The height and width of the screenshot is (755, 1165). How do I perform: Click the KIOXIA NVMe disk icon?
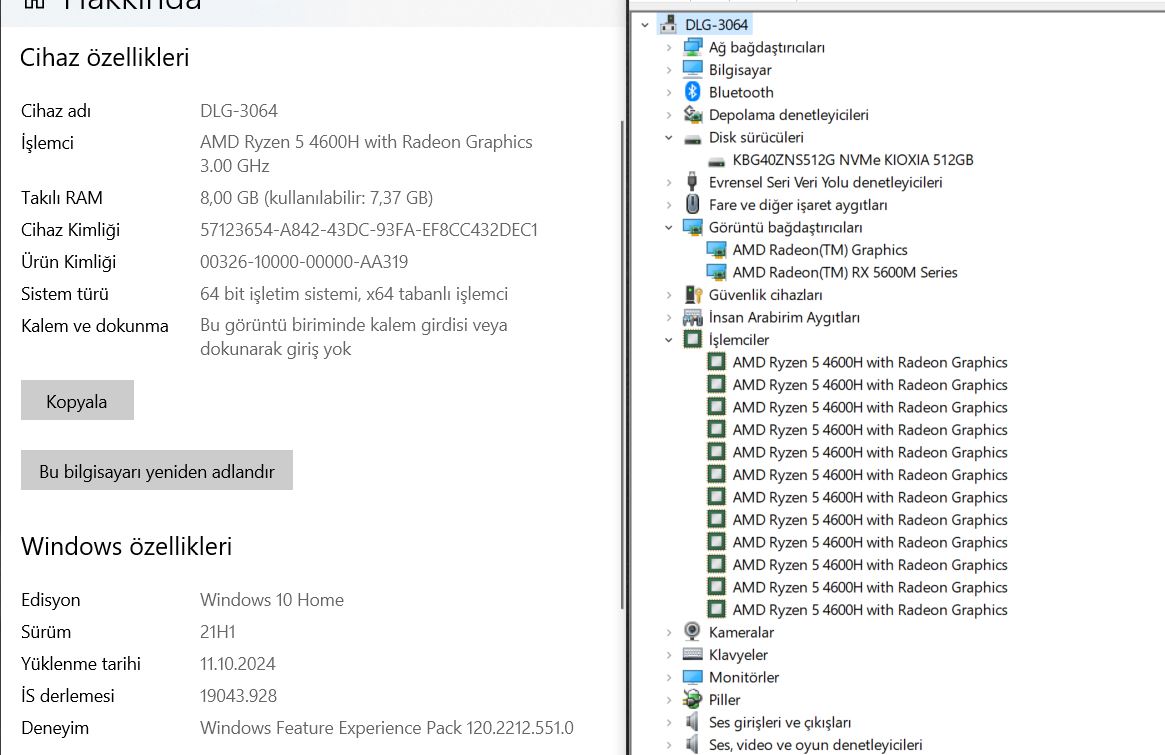(716, 161)
